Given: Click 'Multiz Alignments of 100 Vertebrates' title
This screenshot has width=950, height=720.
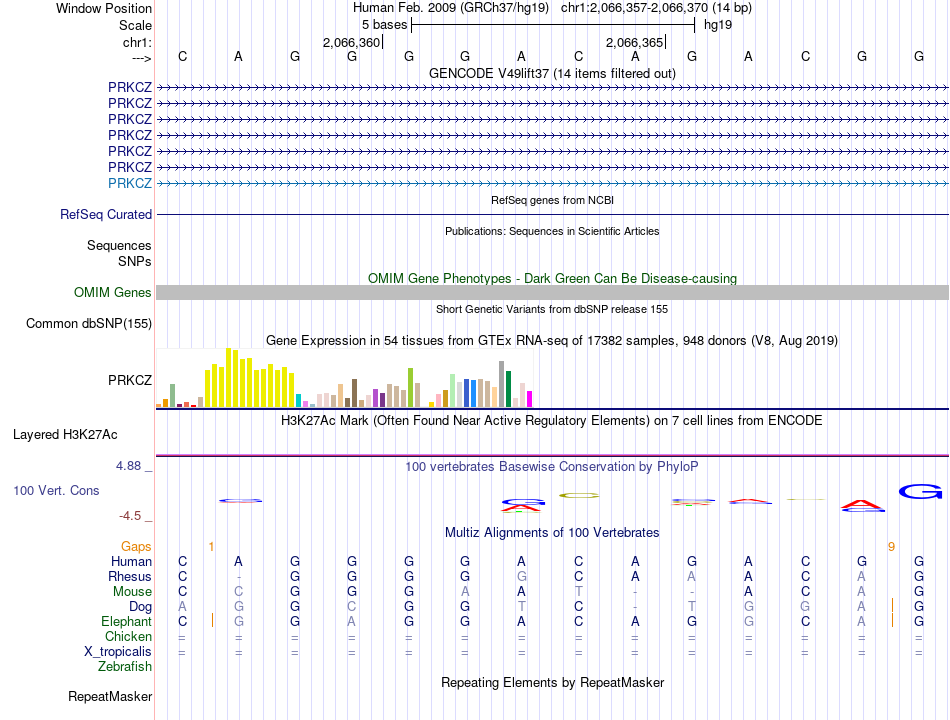Looking at the screenshot, I should click(x=552, y=533).
